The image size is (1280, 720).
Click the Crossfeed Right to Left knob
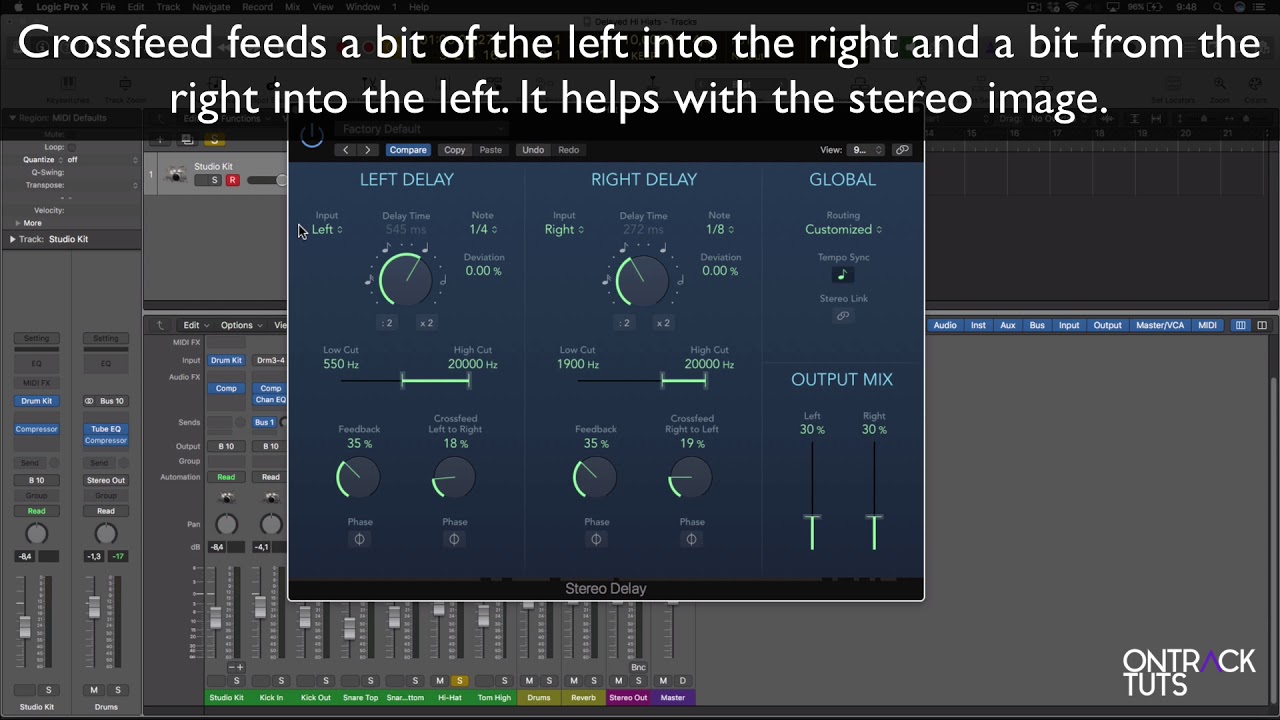click(x=691, y=478)
